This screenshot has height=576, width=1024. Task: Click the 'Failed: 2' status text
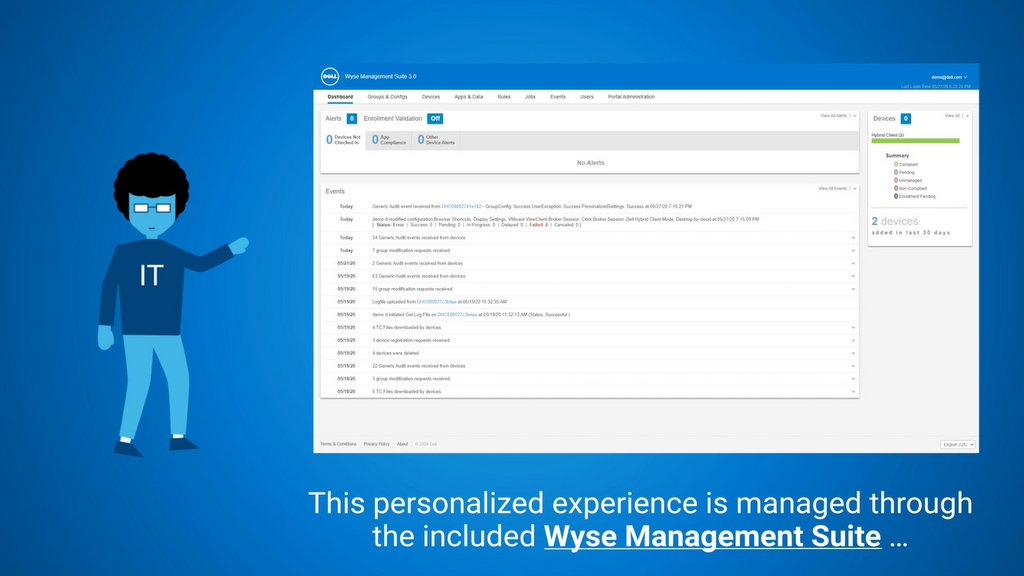[x=539, y=225]
